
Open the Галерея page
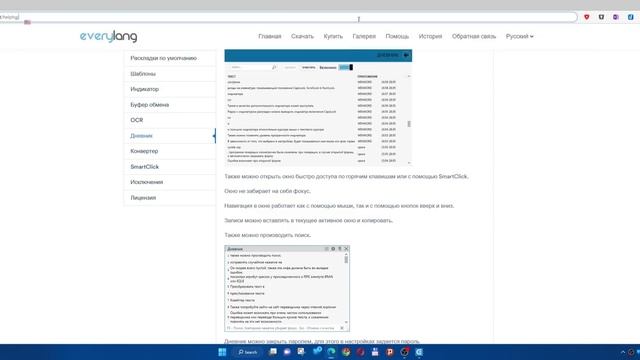pos(364,36)
